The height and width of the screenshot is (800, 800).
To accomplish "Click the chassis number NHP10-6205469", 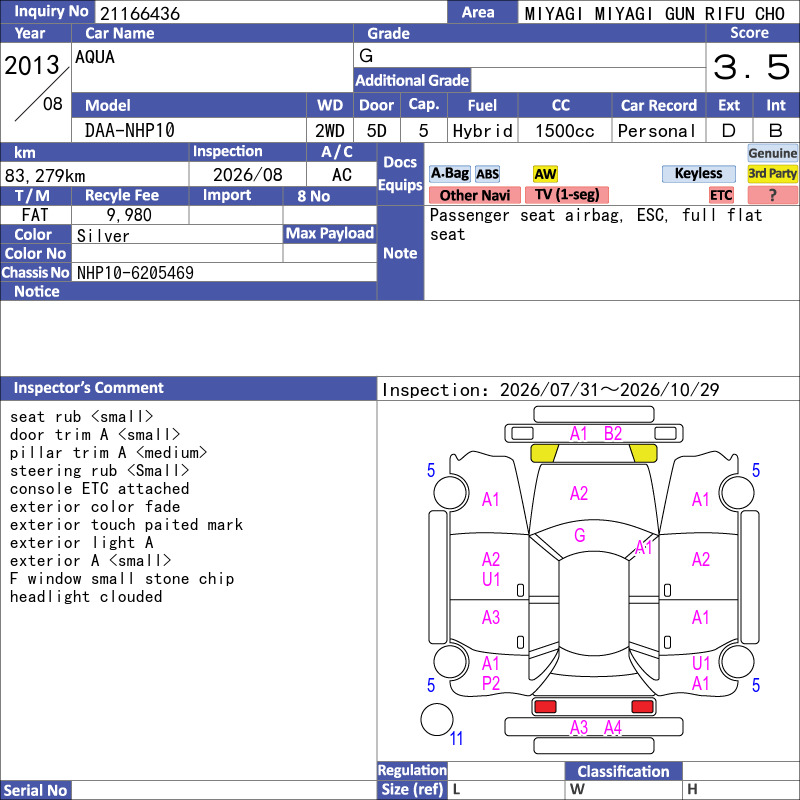I will (135, 273).
